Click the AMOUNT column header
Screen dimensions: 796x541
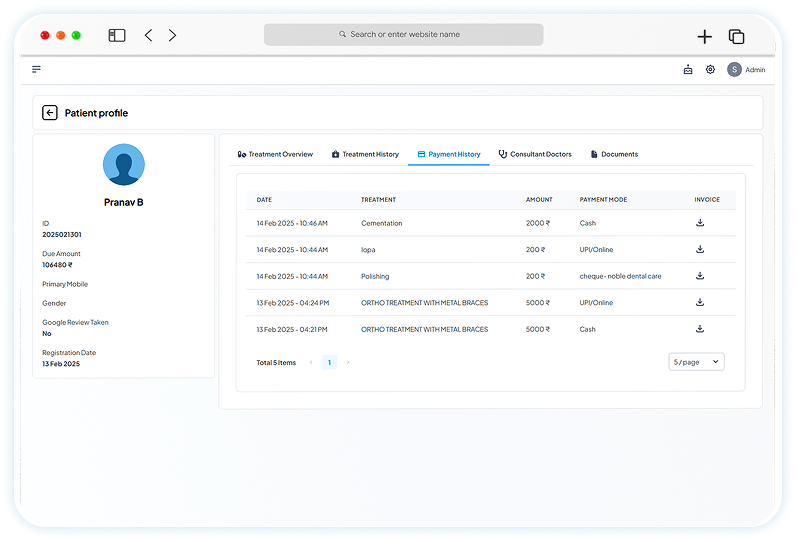pos(539,200)
